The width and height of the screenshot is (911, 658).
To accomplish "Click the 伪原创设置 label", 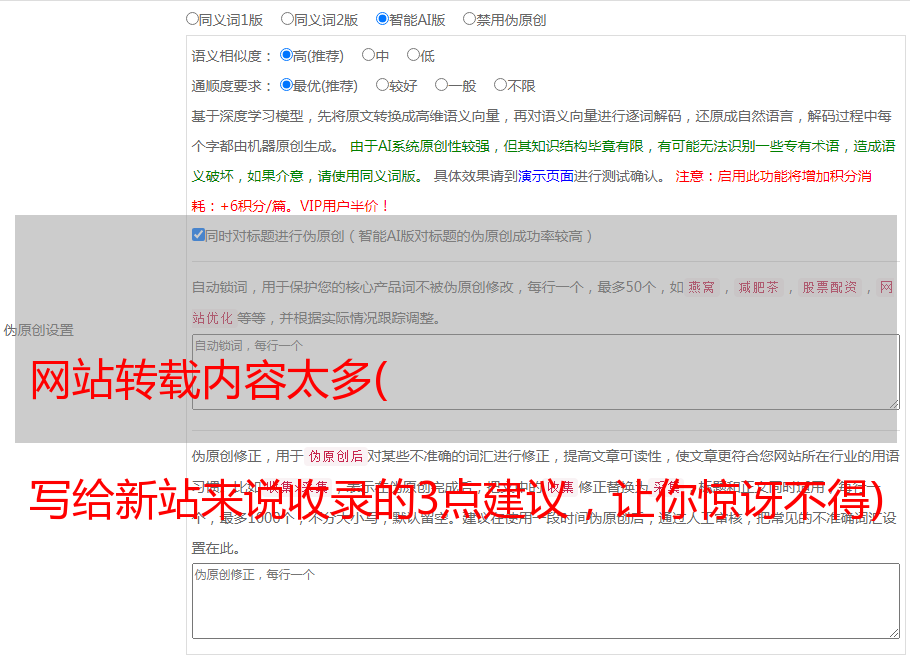I will tap(38, 330).
